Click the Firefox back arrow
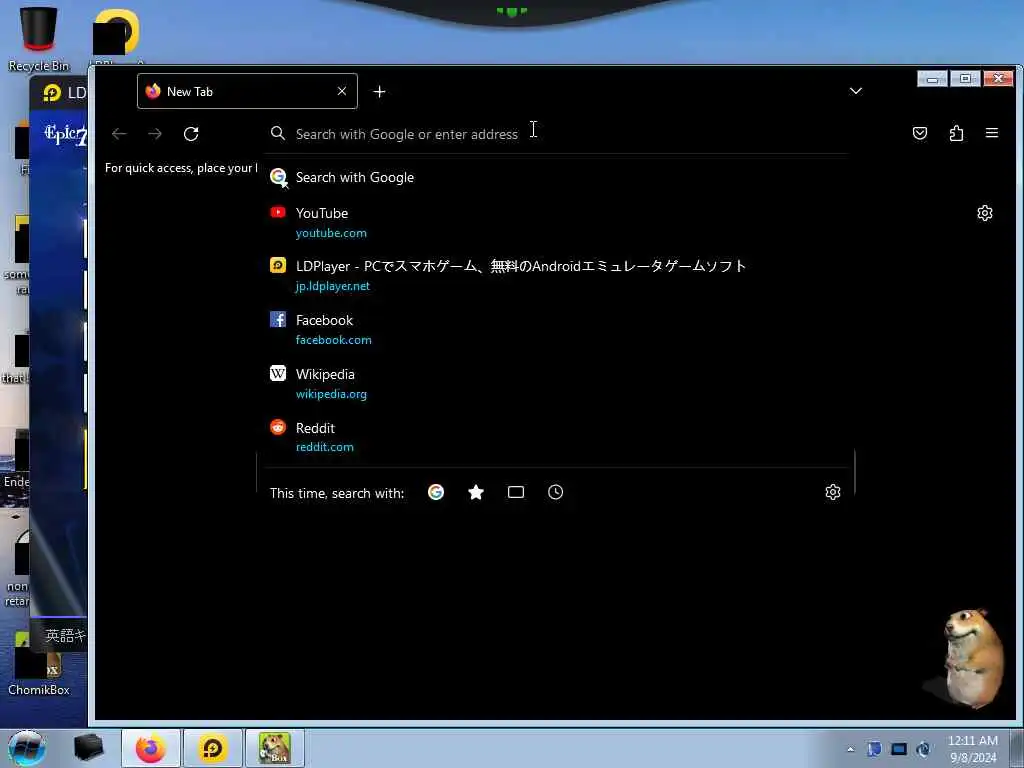 coord(119,134)
